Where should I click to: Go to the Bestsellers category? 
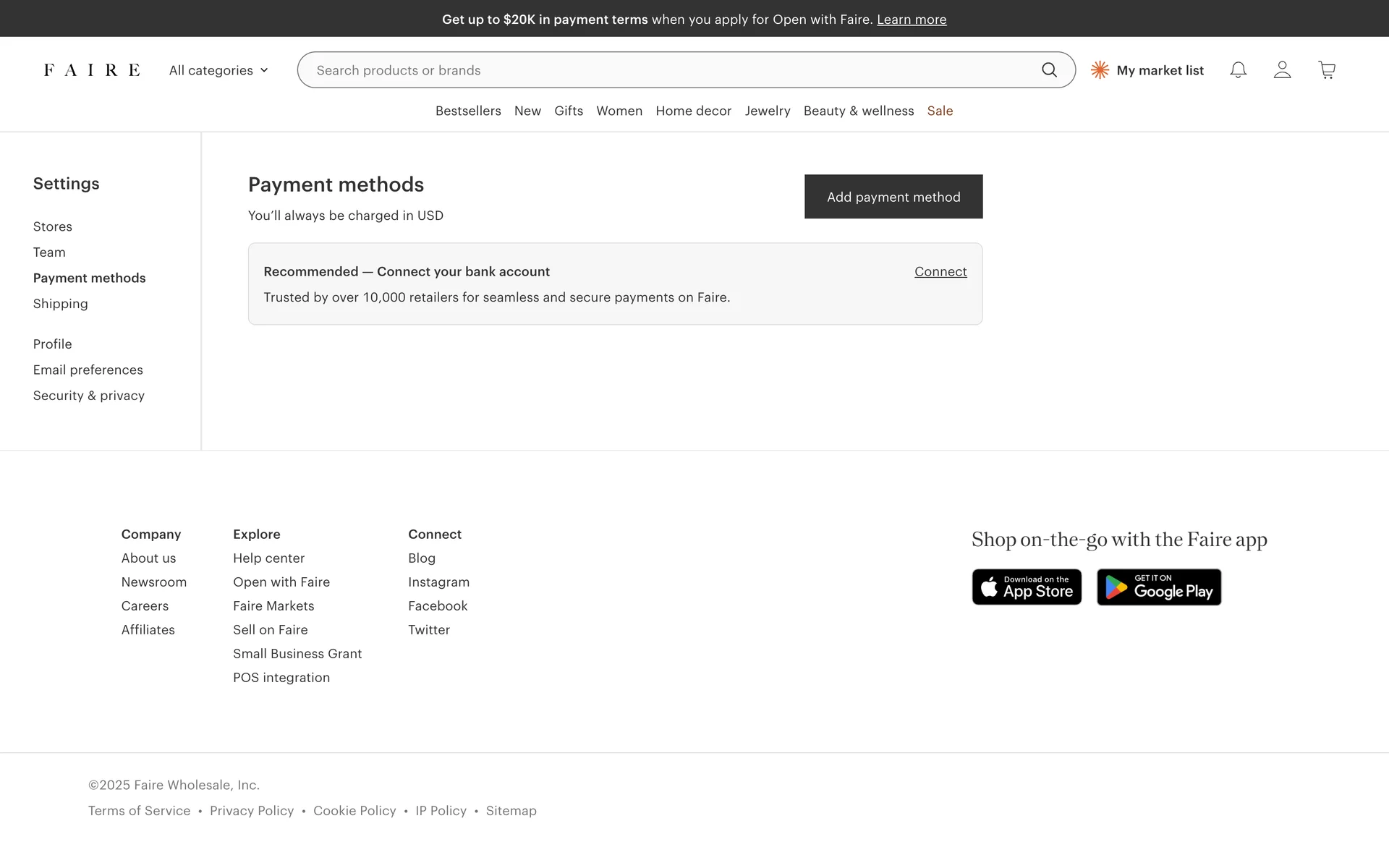coord(468,111)
